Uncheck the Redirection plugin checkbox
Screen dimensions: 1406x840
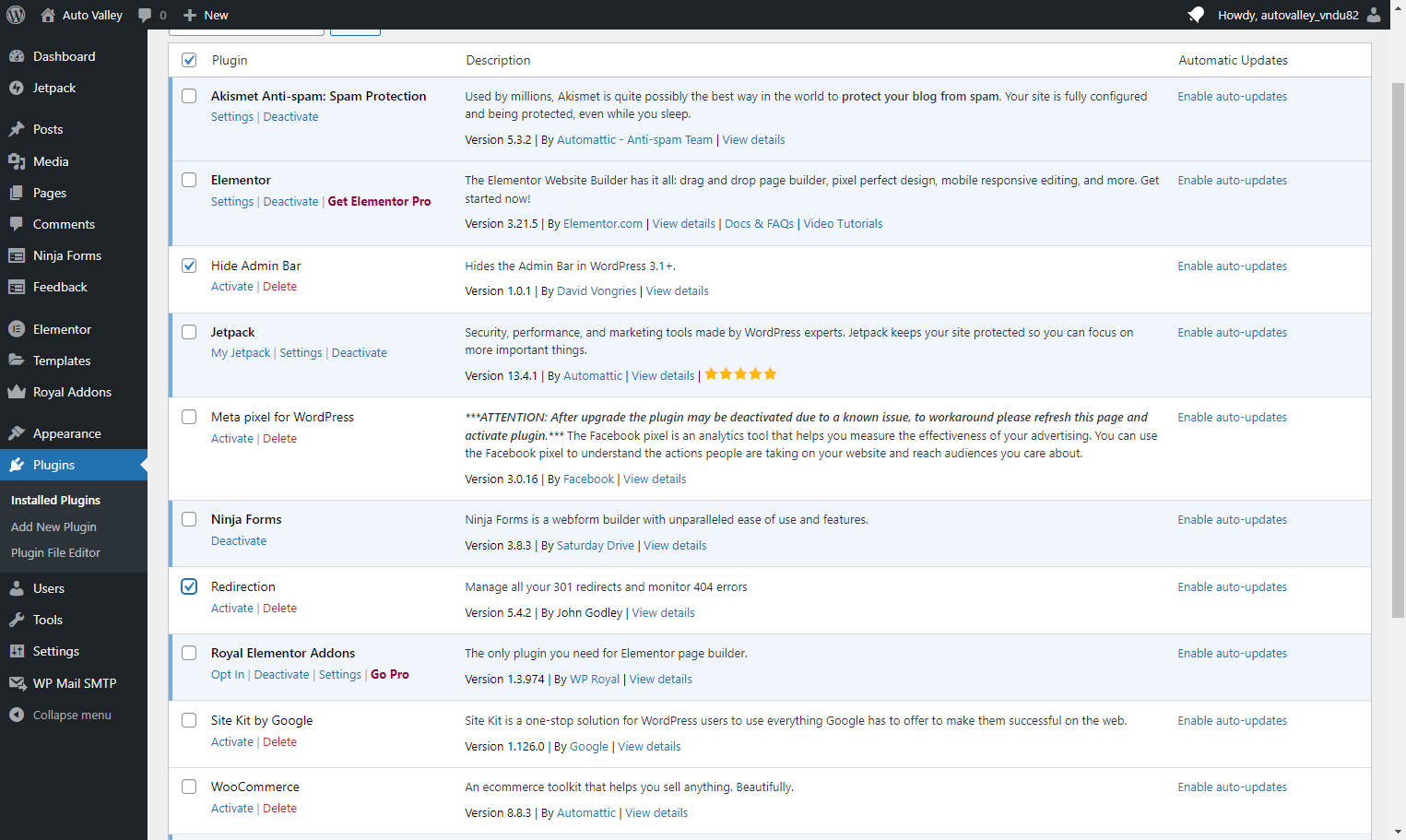[189, 586]
